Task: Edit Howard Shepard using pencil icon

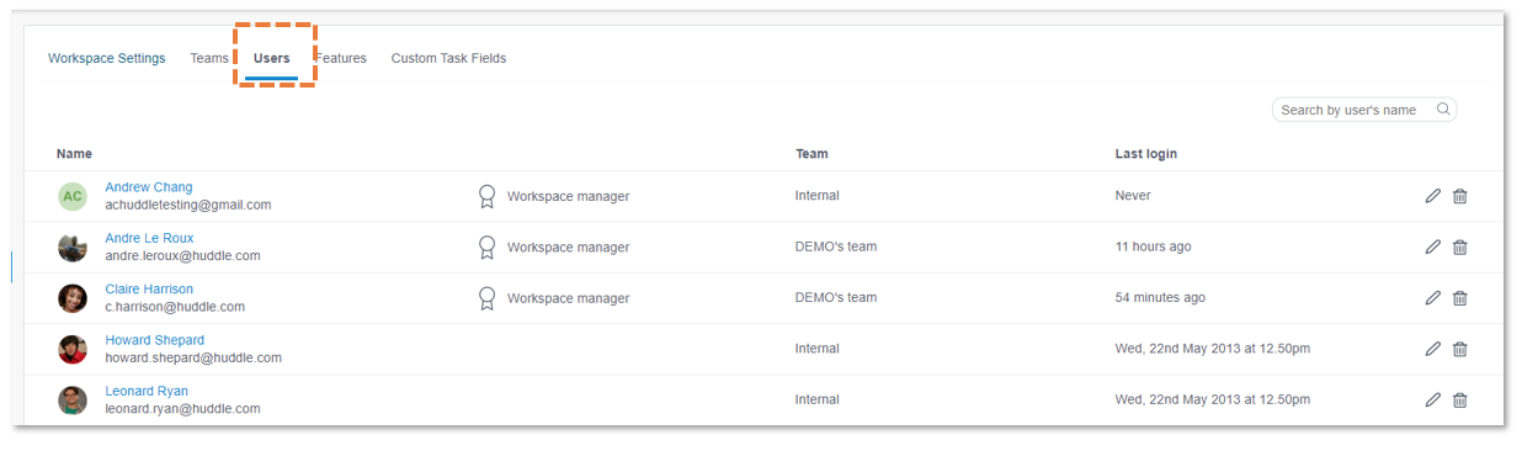Action: 1433,349
